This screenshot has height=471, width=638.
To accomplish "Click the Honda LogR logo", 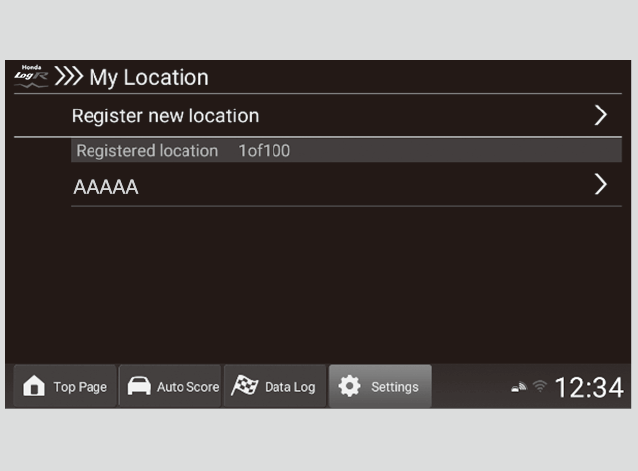I will (x=30, y=76).
